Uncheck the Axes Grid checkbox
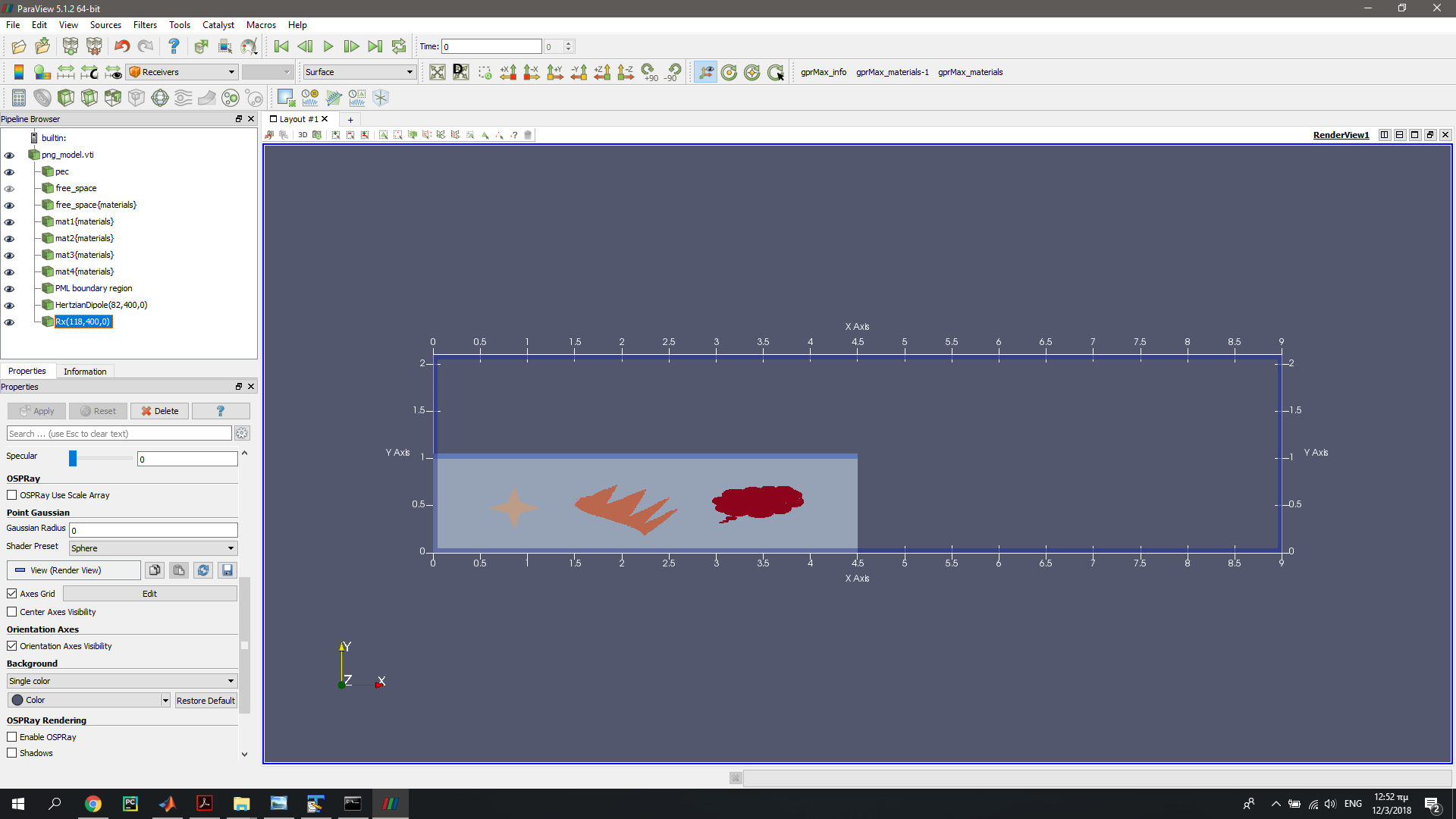 click(12, 594)
